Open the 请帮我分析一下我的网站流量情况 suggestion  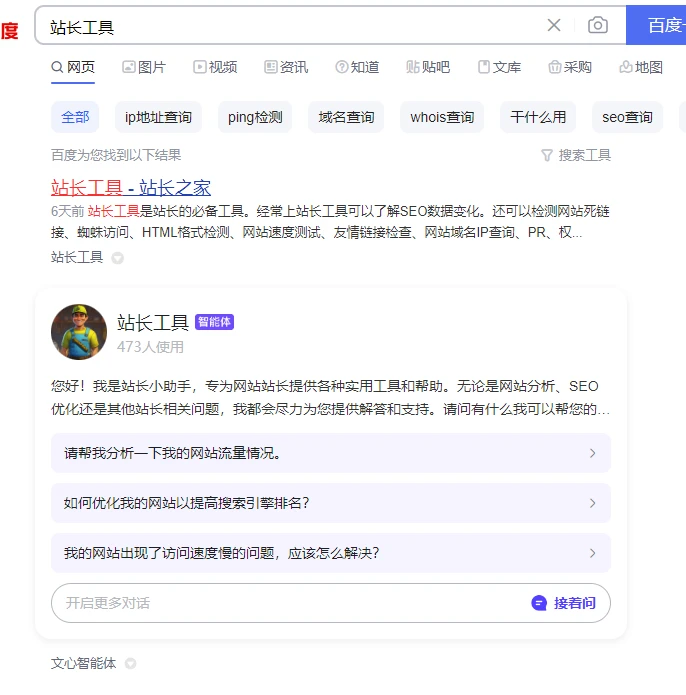(330, 453)
